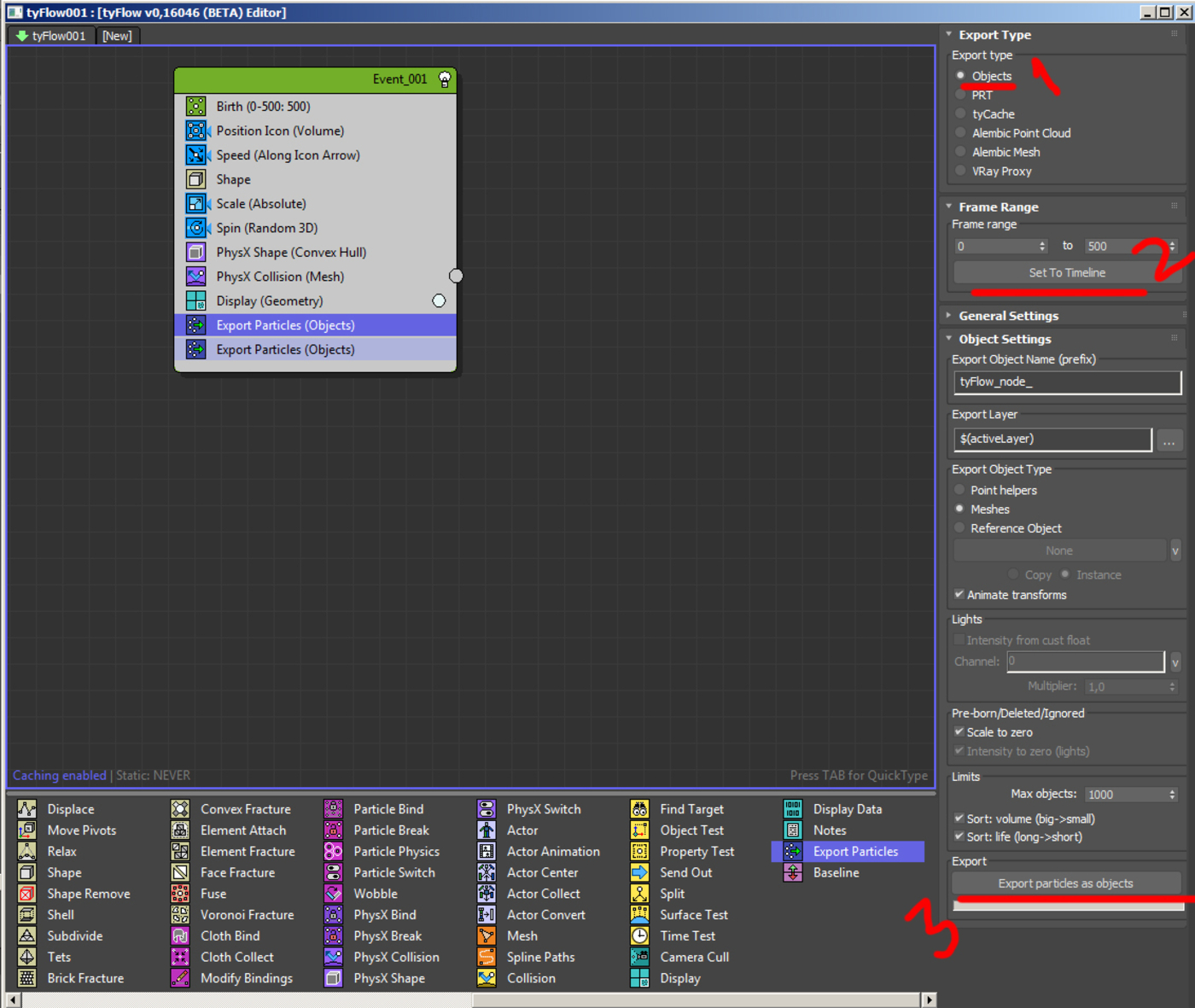
Task: Select the Display Data operator icon
Action: coord(793,809)
